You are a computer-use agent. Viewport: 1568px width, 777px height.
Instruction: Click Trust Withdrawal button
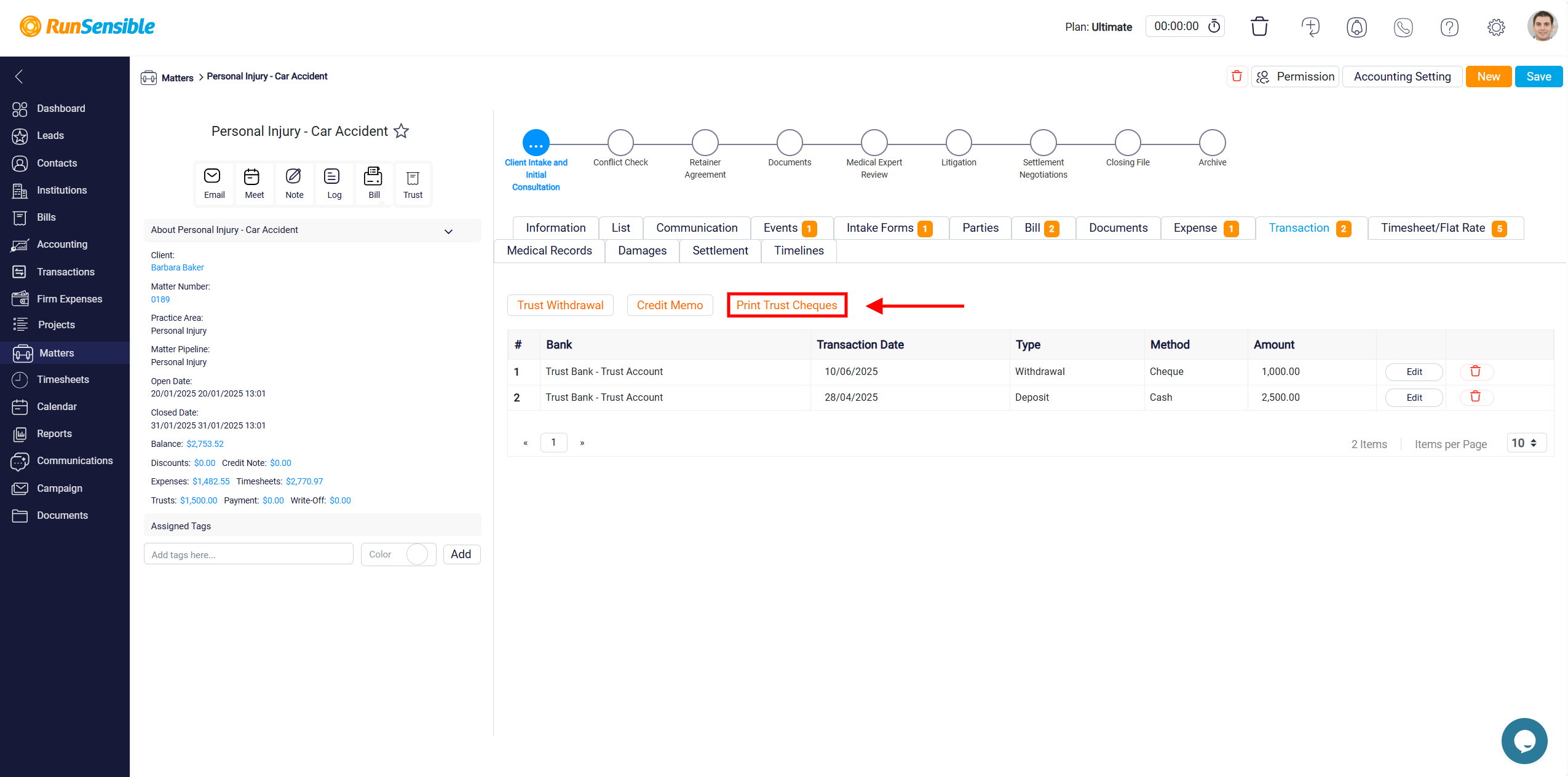tap(560, 306)
